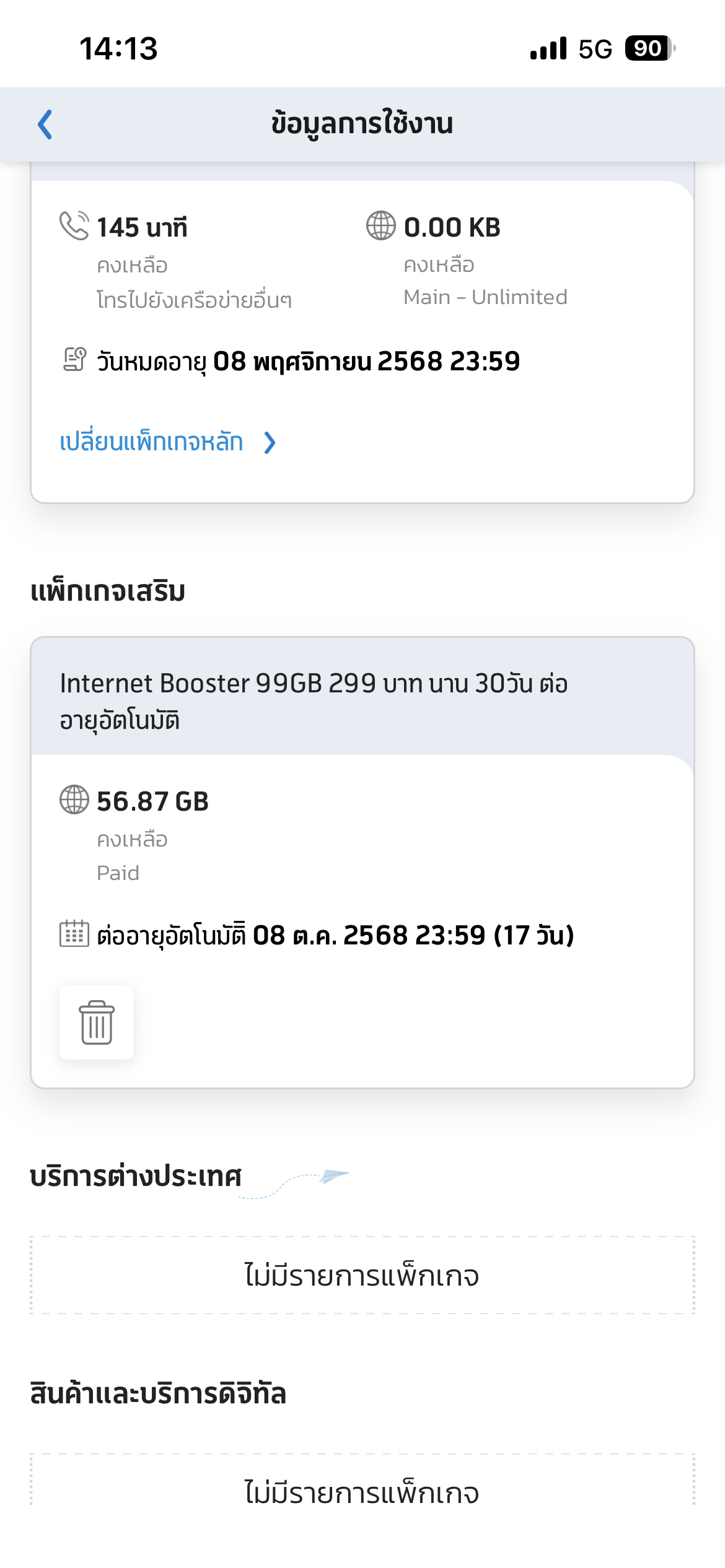Tap the Internet Booster 99GB package header
Viewport: 725px width, 1568px height.
(362, 702)
